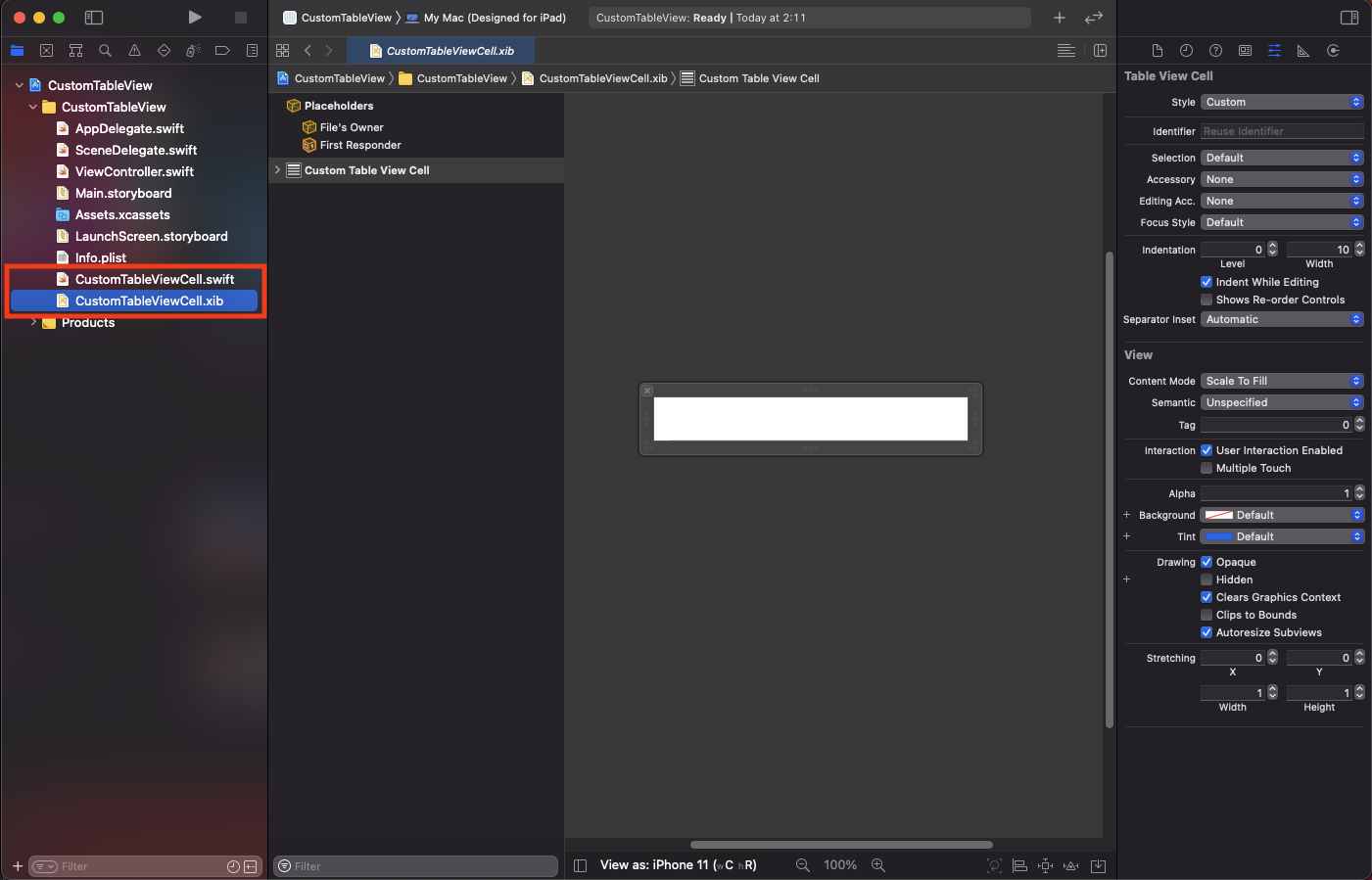Show the History inspector

coord(1186,50)
